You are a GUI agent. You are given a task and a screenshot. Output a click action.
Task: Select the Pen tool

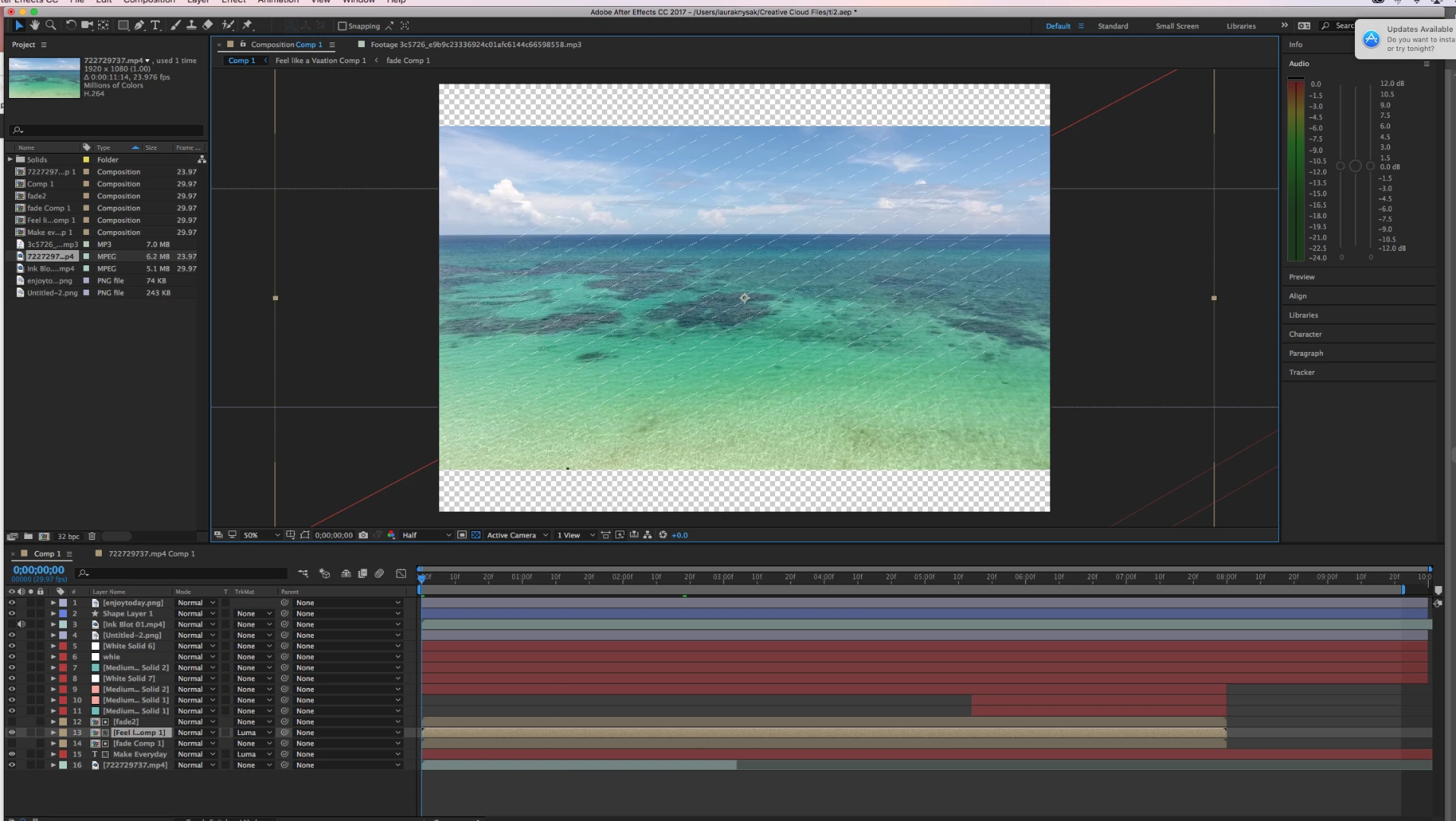click(x=140, y=26)
